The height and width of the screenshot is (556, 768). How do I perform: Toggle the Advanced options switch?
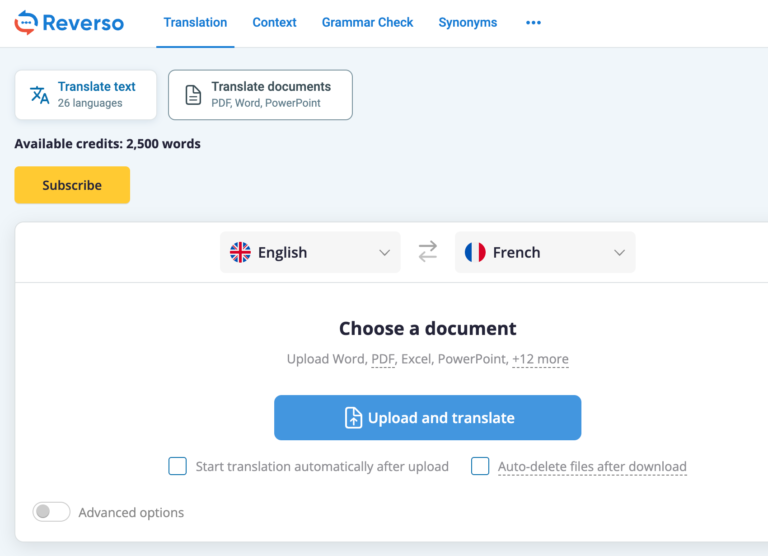pos(51,512)
